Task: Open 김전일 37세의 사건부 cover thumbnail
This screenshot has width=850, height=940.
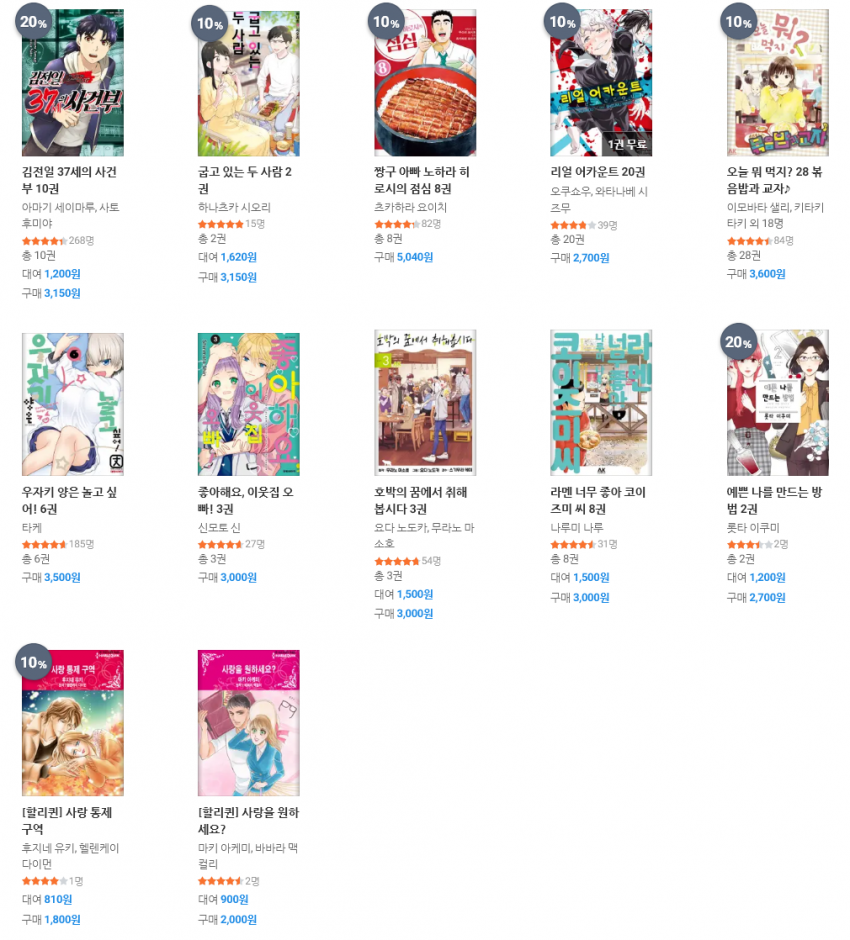Action: tap(73, 83)
